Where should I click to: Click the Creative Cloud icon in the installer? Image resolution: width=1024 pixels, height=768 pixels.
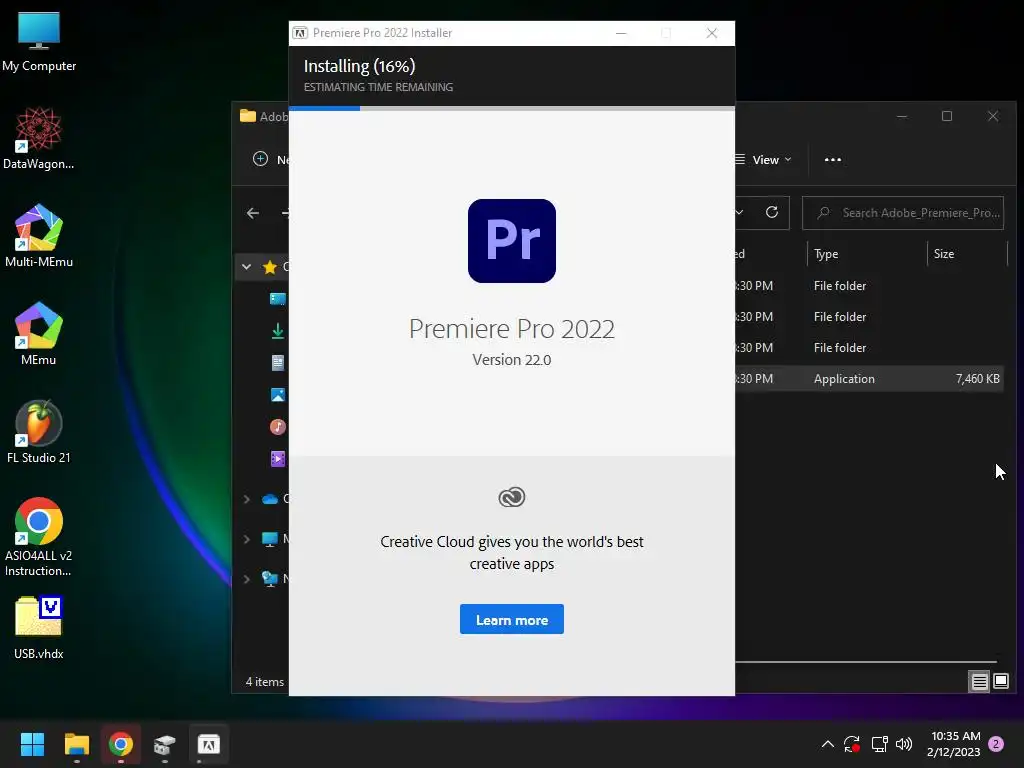511,498
